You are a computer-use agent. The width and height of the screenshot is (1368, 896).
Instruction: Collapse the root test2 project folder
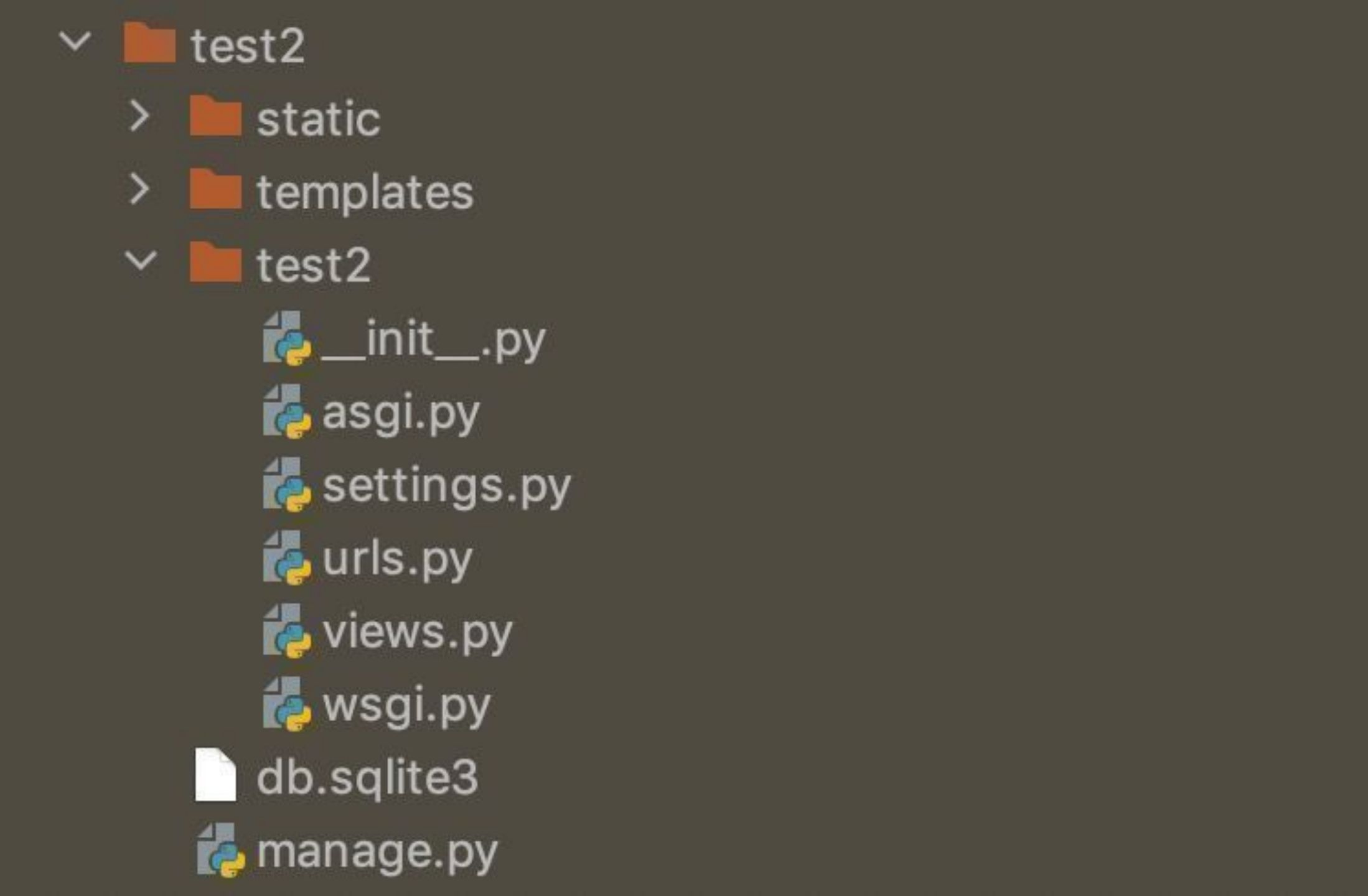75,42
